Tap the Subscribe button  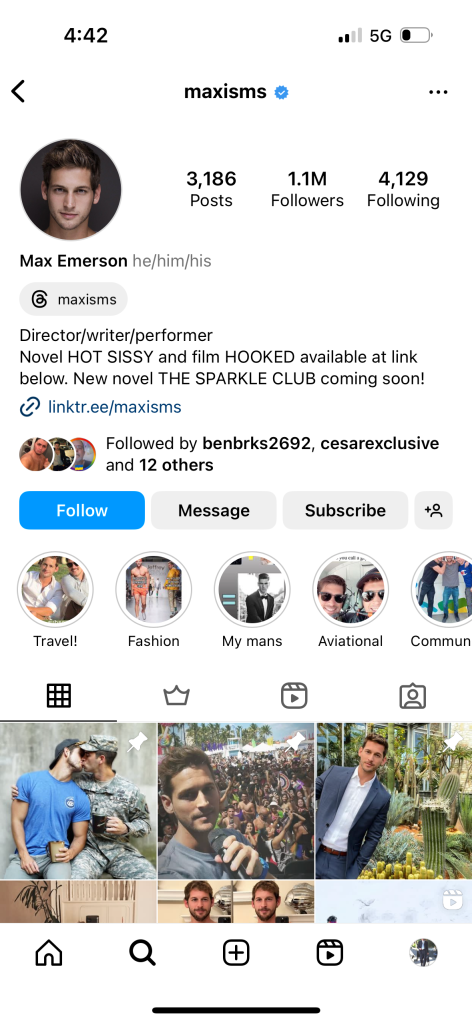click(x=345, y=510)
